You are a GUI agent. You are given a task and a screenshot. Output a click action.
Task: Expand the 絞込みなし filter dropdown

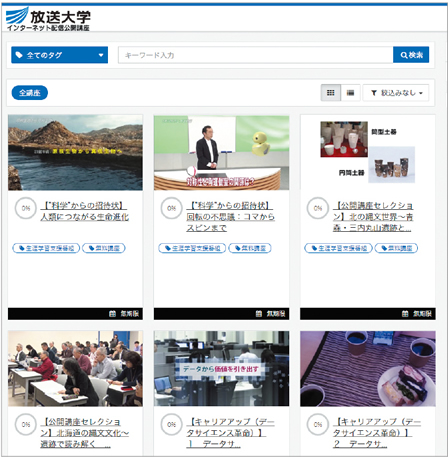point(396,93)
